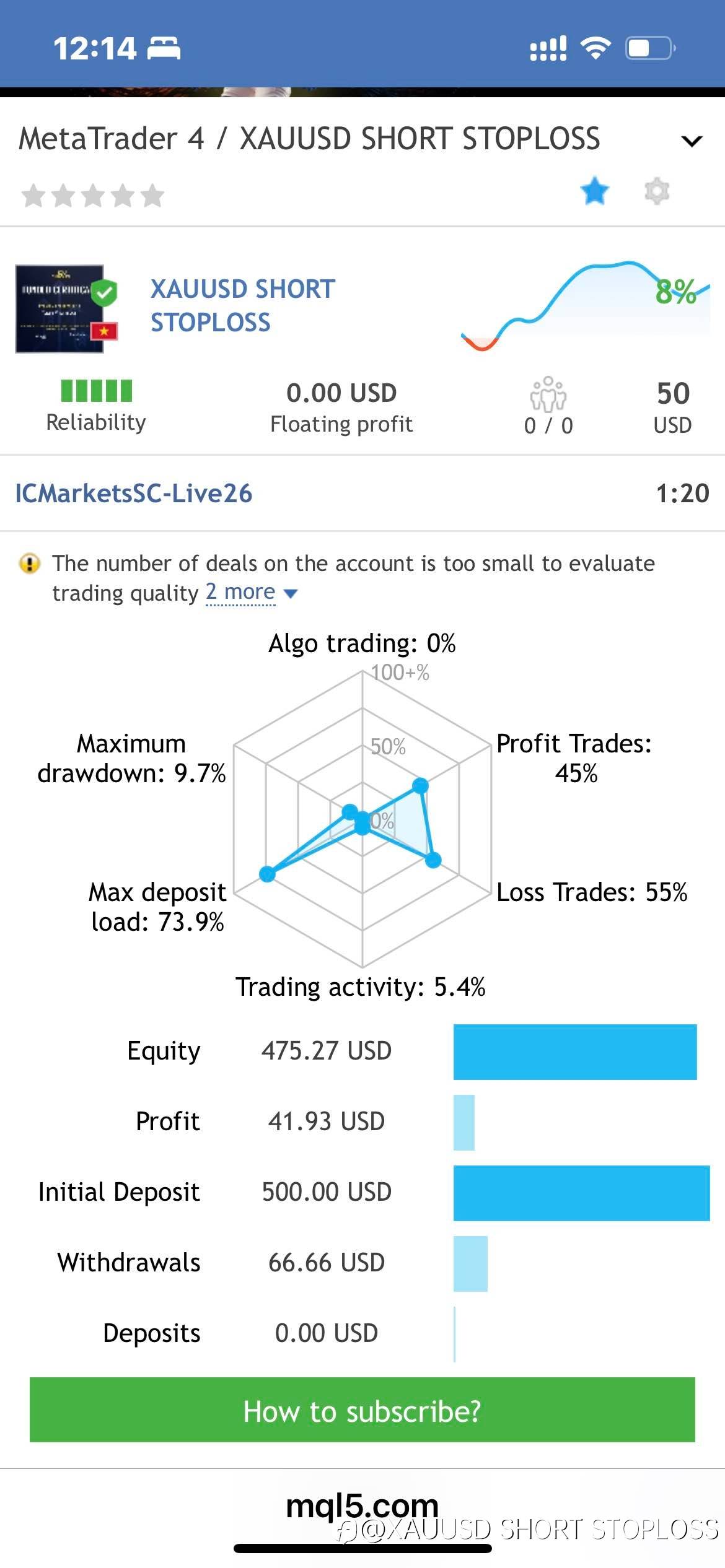Open the XAUUSD SHORT STOPLOSS signal link
Viewport: 725px width, 1568px height.
click(x=242, y=306)
